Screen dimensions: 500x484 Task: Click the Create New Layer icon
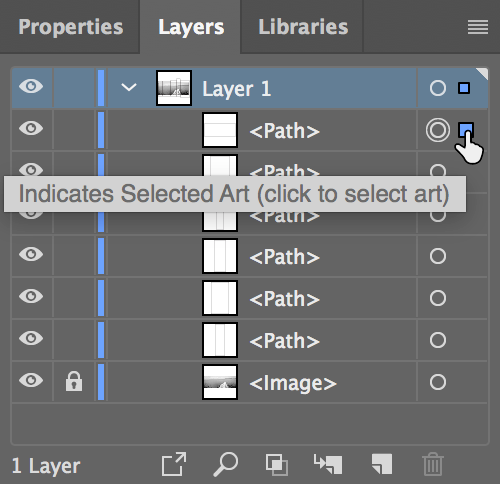pyautogui.click(x=382, y=464)
